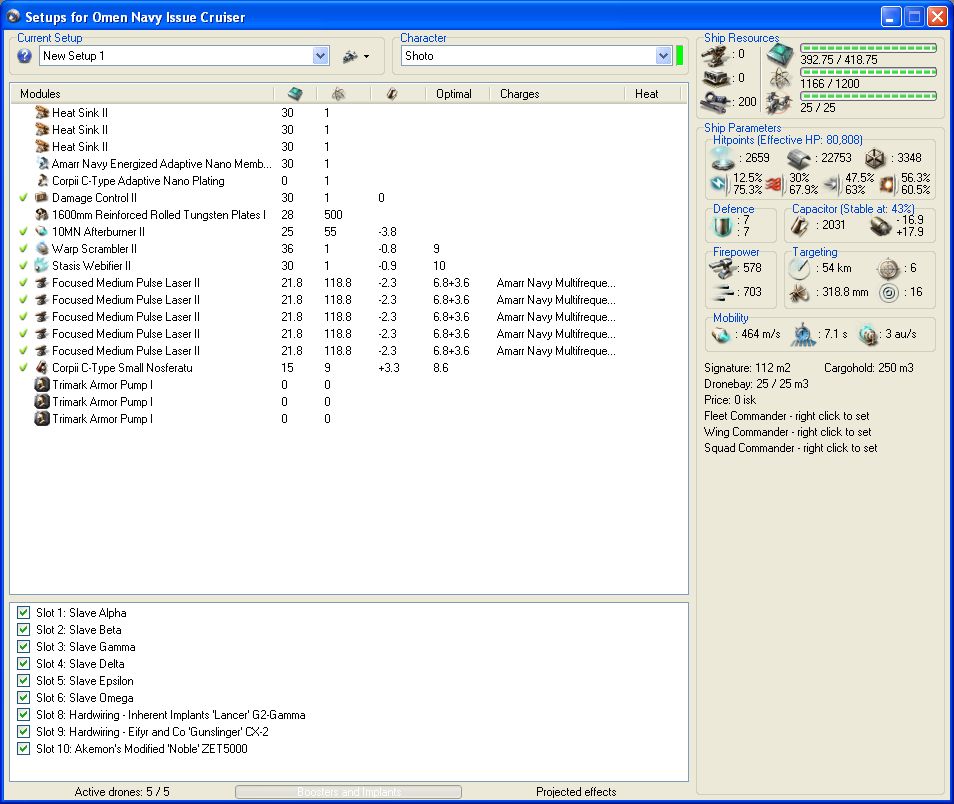Click the Damage Control II module icon
954x804 pixels.
click(x=42, y=198)
